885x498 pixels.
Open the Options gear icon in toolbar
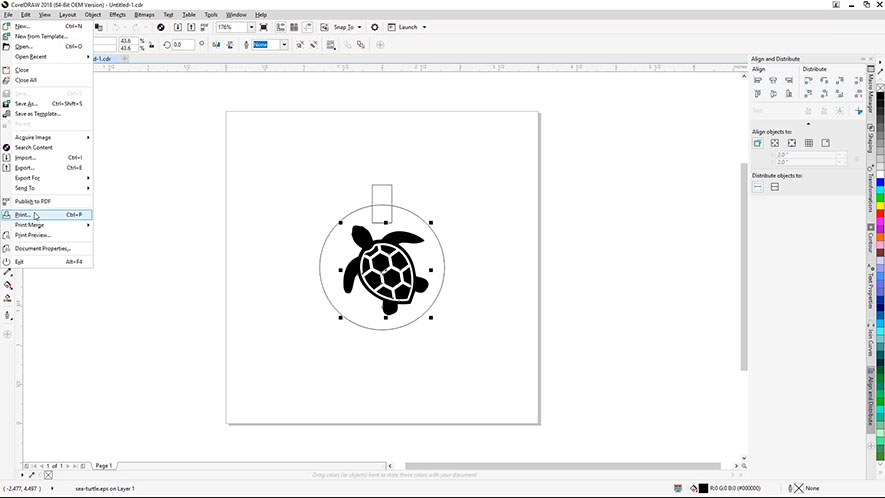click(375, 27)
